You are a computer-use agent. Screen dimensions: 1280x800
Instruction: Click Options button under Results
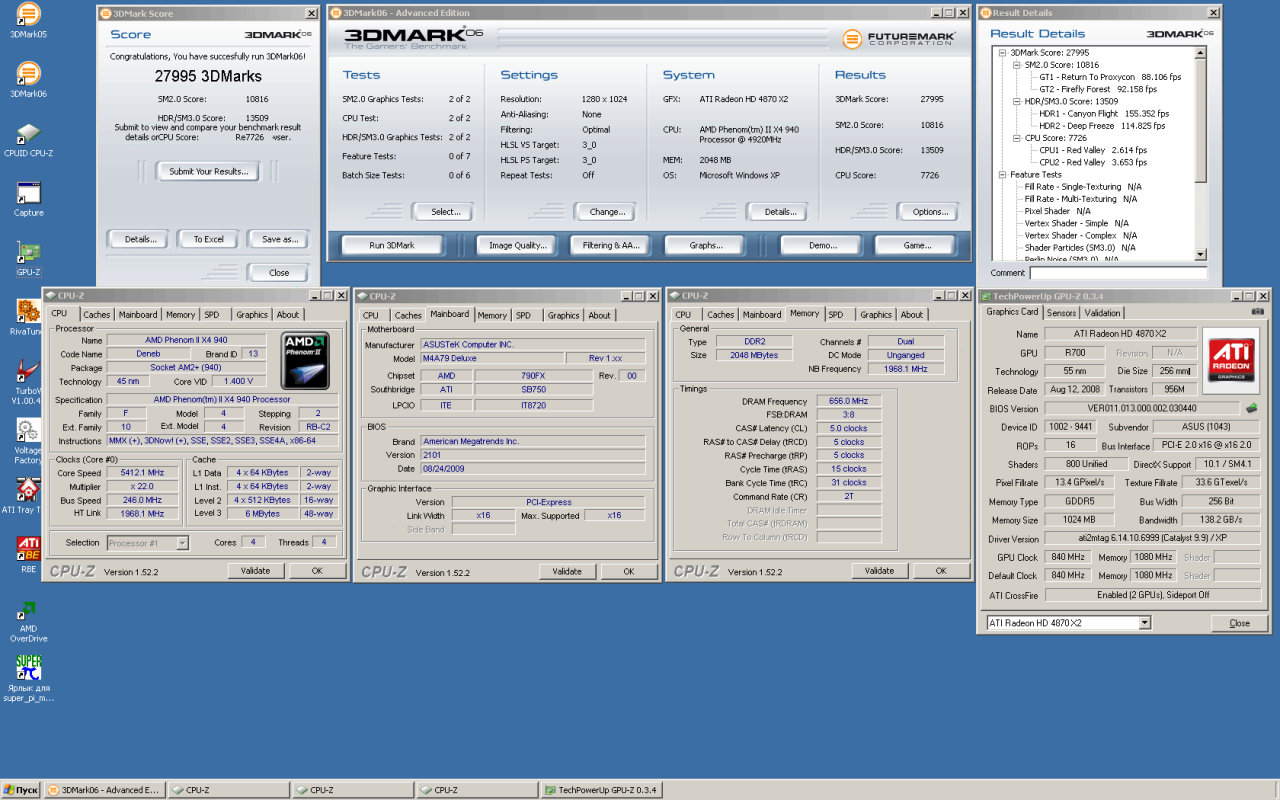930,212
